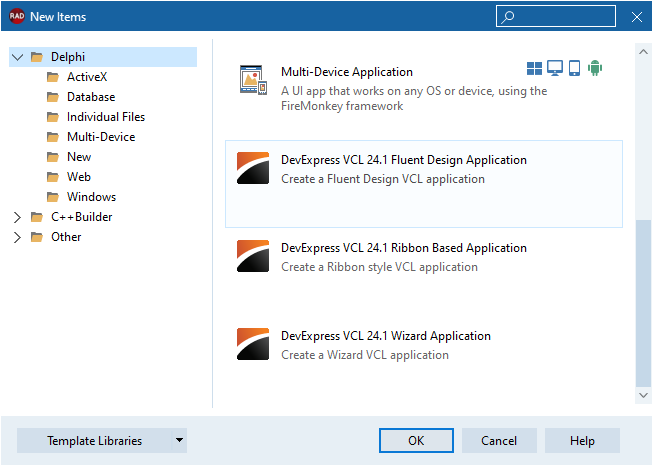Image resolution: width=653 pixels, height=466 pixels.
Task: Click 'Create a Ribbon style VCL application' description
Action: pyautogui.click(x=379, y=267)
